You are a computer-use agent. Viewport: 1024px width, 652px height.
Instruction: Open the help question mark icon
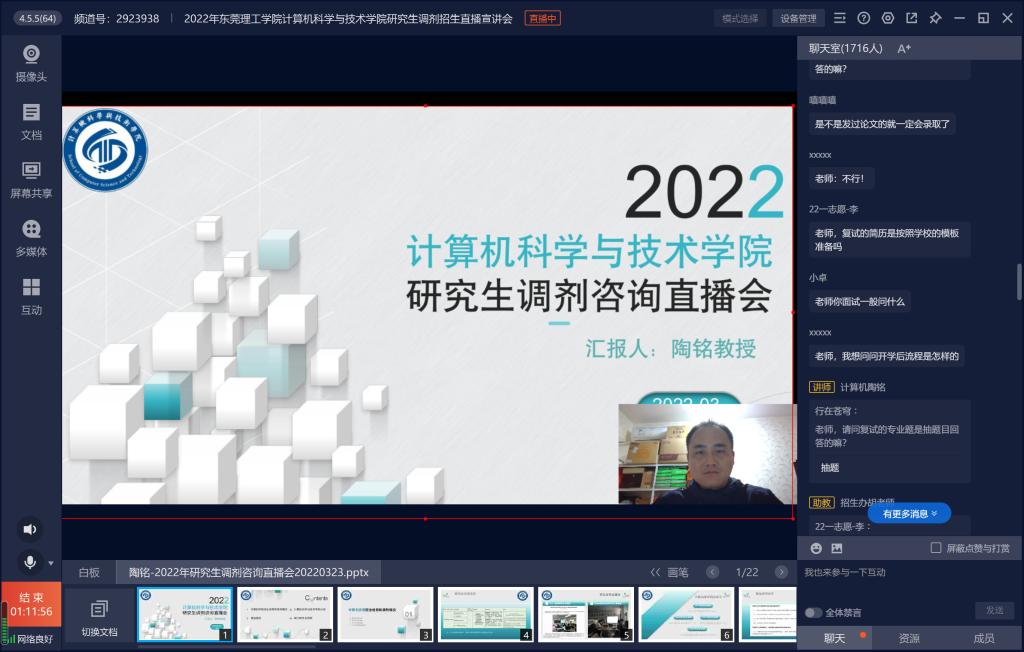(863, 18)
